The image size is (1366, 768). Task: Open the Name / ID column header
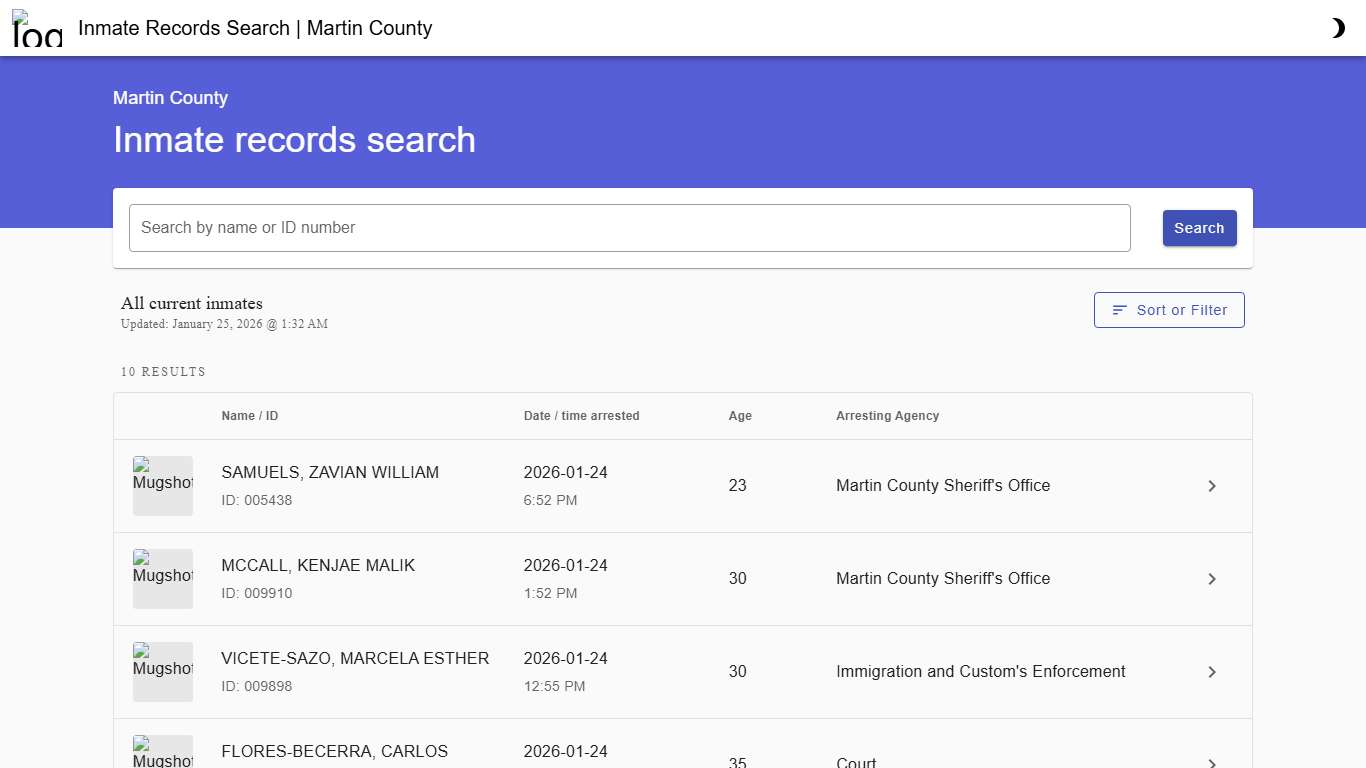[x=249, y=415]
